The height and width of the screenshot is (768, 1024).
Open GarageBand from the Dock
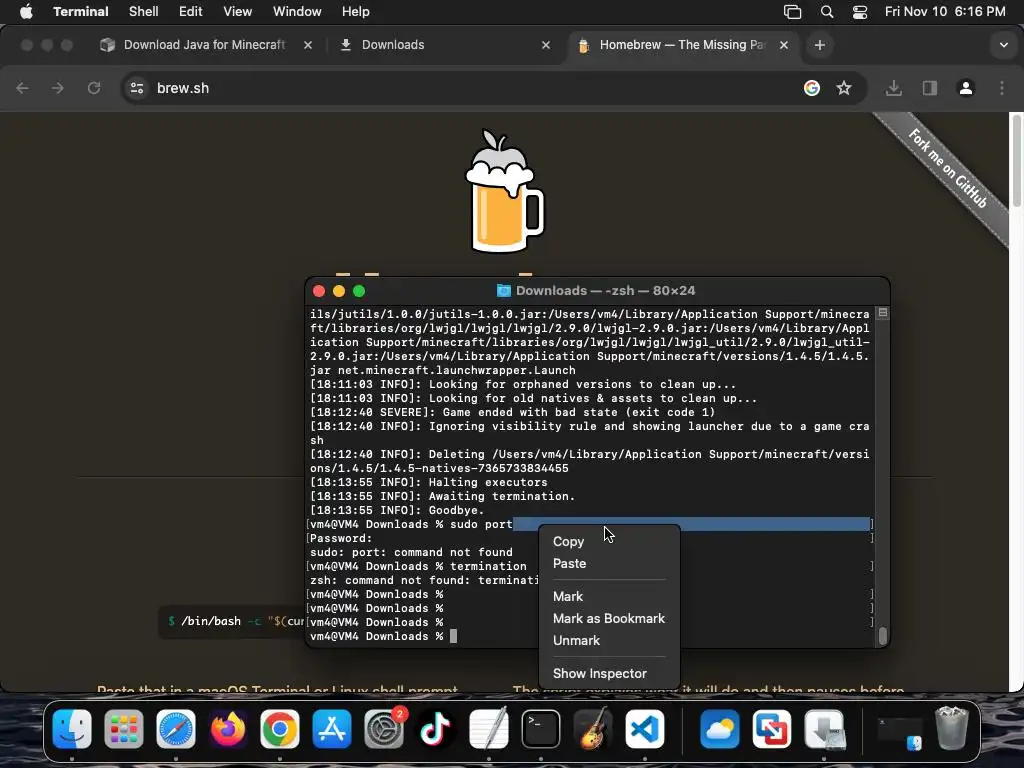coord(592,729)
